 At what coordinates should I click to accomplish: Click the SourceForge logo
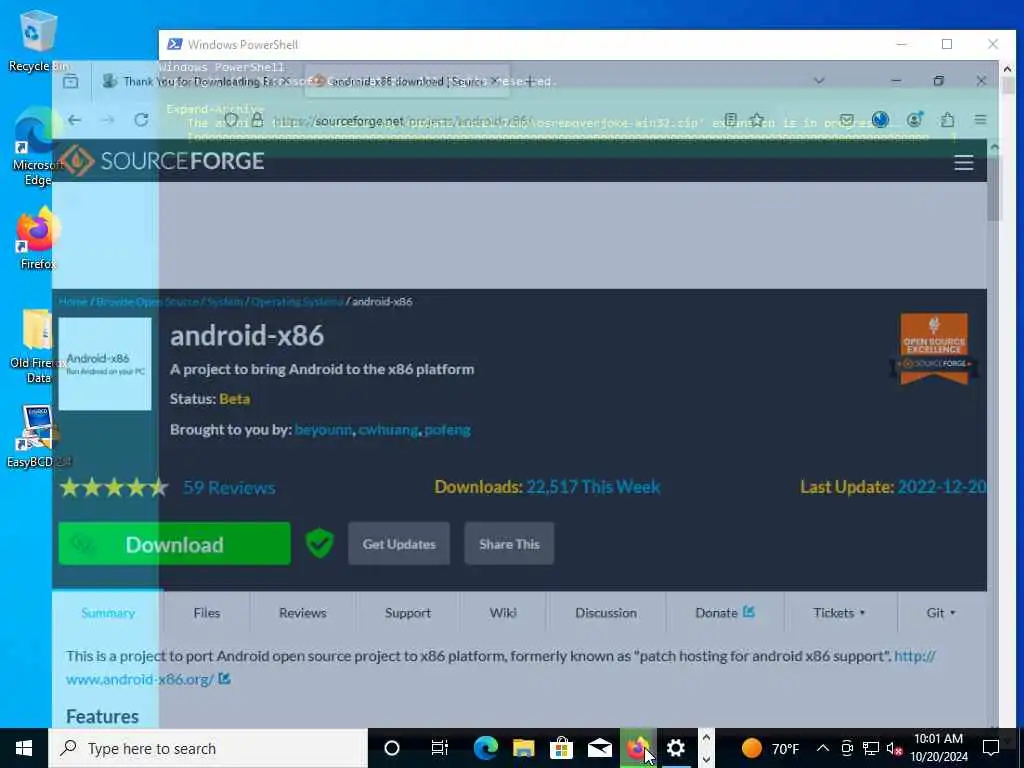pyautogui.click(x=162, y=161)
